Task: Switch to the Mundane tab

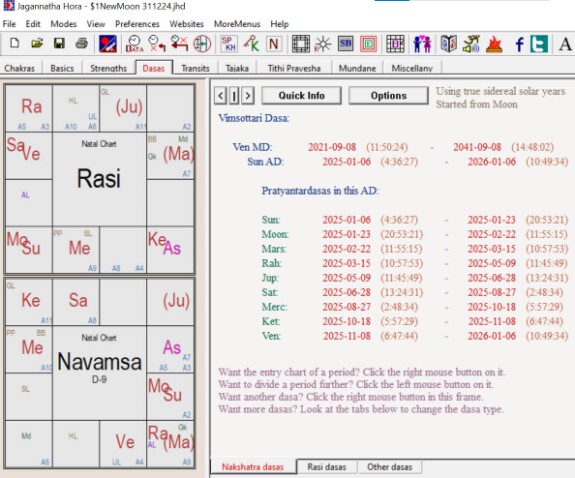Action: coord(357,68)
